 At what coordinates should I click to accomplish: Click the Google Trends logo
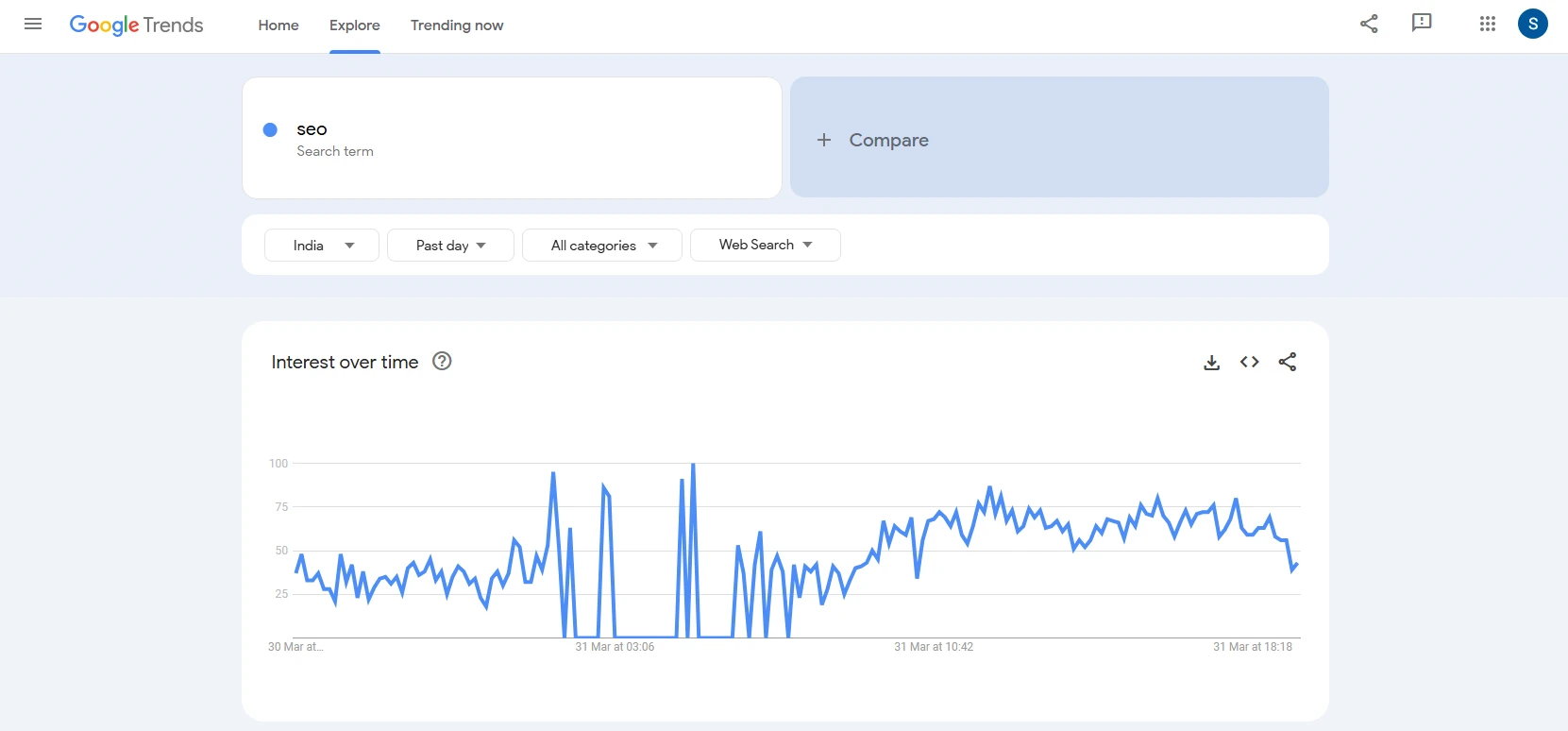pos(137,25)
